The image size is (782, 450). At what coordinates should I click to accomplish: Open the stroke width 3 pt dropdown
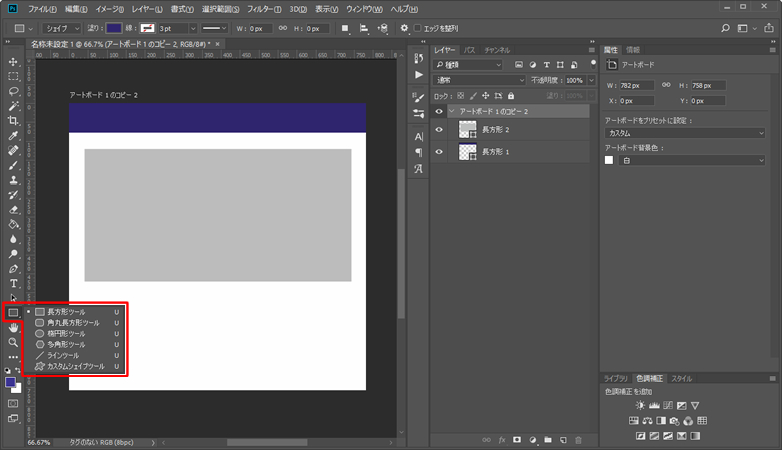[193, 28]
